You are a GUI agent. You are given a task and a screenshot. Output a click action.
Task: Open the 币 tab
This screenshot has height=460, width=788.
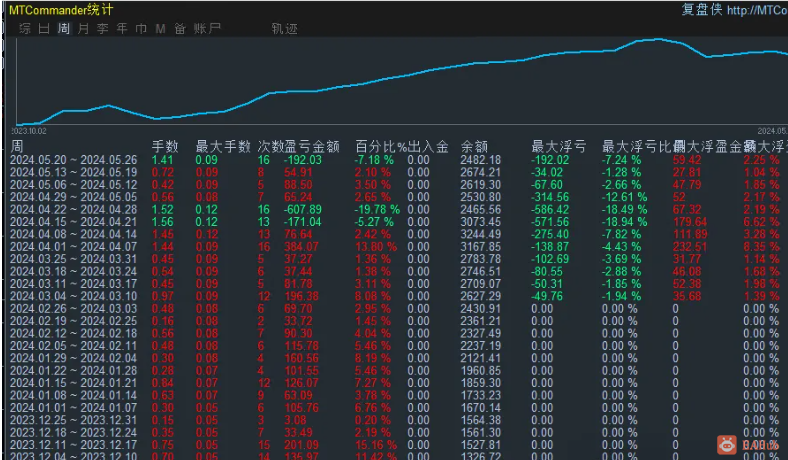(141, 29)
